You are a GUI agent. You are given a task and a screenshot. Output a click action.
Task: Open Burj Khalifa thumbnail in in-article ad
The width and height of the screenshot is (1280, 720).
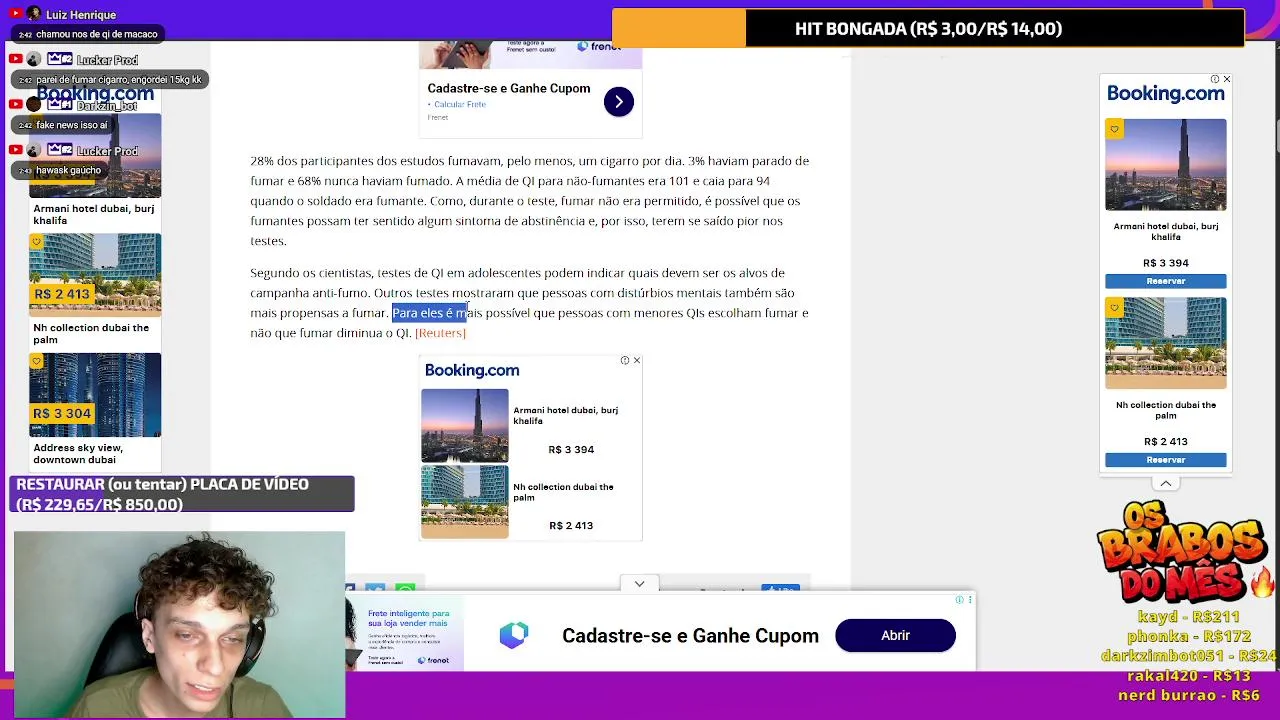tap(464, 425)
